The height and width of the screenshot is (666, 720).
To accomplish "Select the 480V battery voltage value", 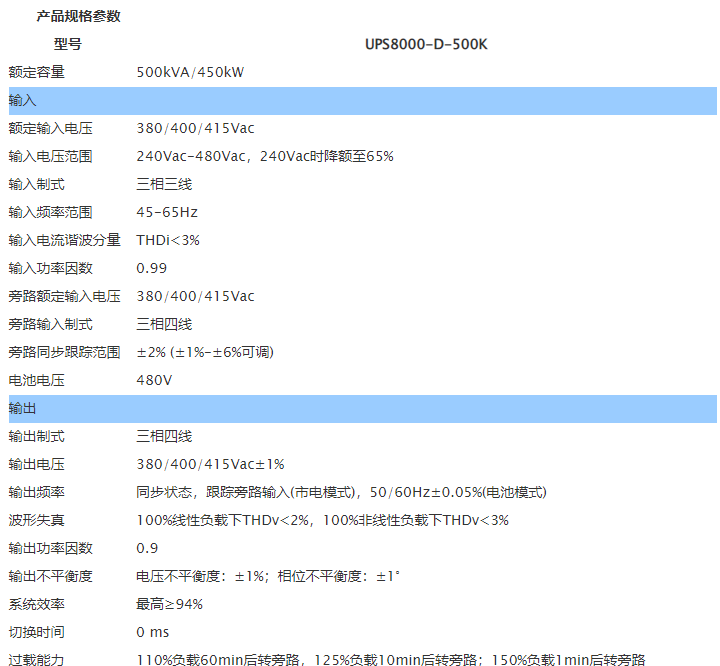I will pyautogui.click(x=154, y=380).
